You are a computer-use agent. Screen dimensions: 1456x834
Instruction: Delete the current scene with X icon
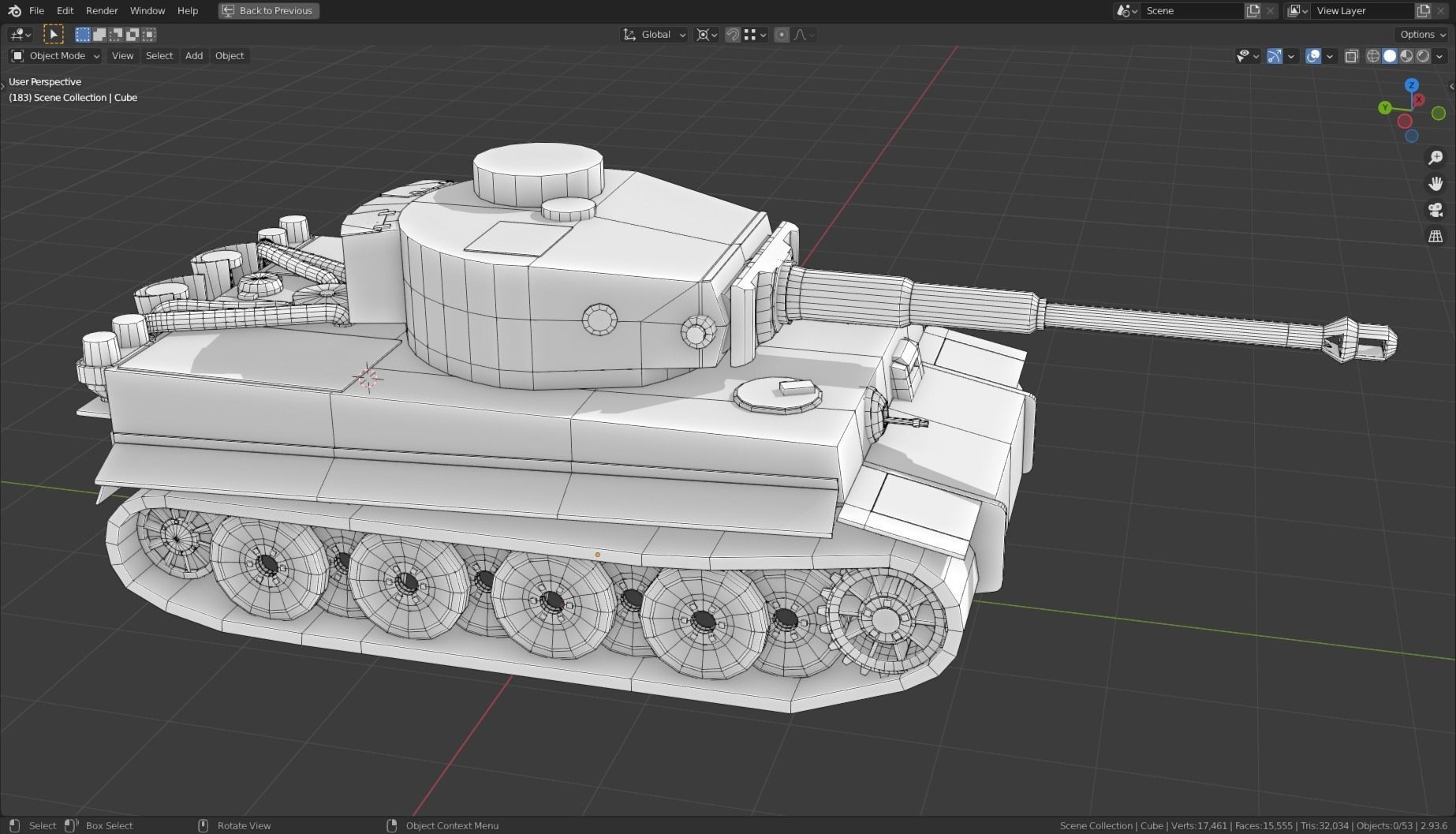(1270, 10)
